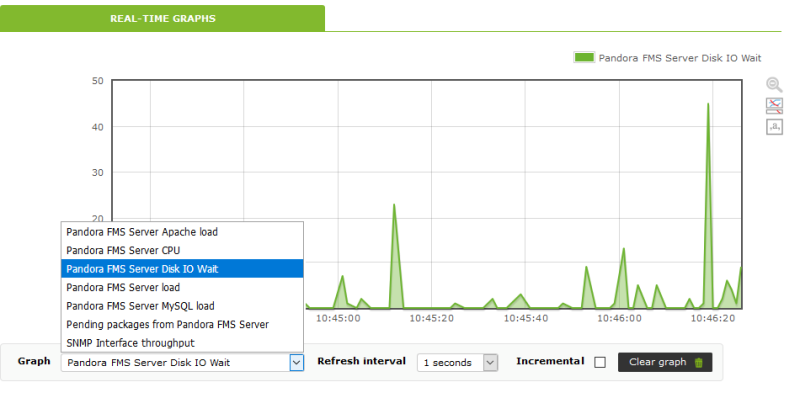Click the Clear graph button
Screen dimensions: 800x398
[x=665, y=362]
